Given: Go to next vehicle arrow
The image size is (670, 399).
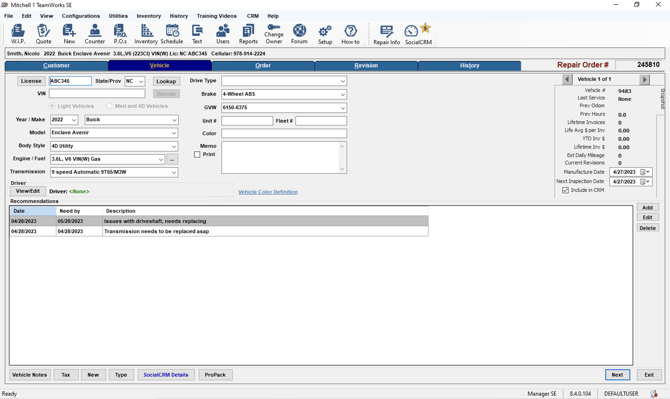Looking at the screenshot, I should [644, 79].
